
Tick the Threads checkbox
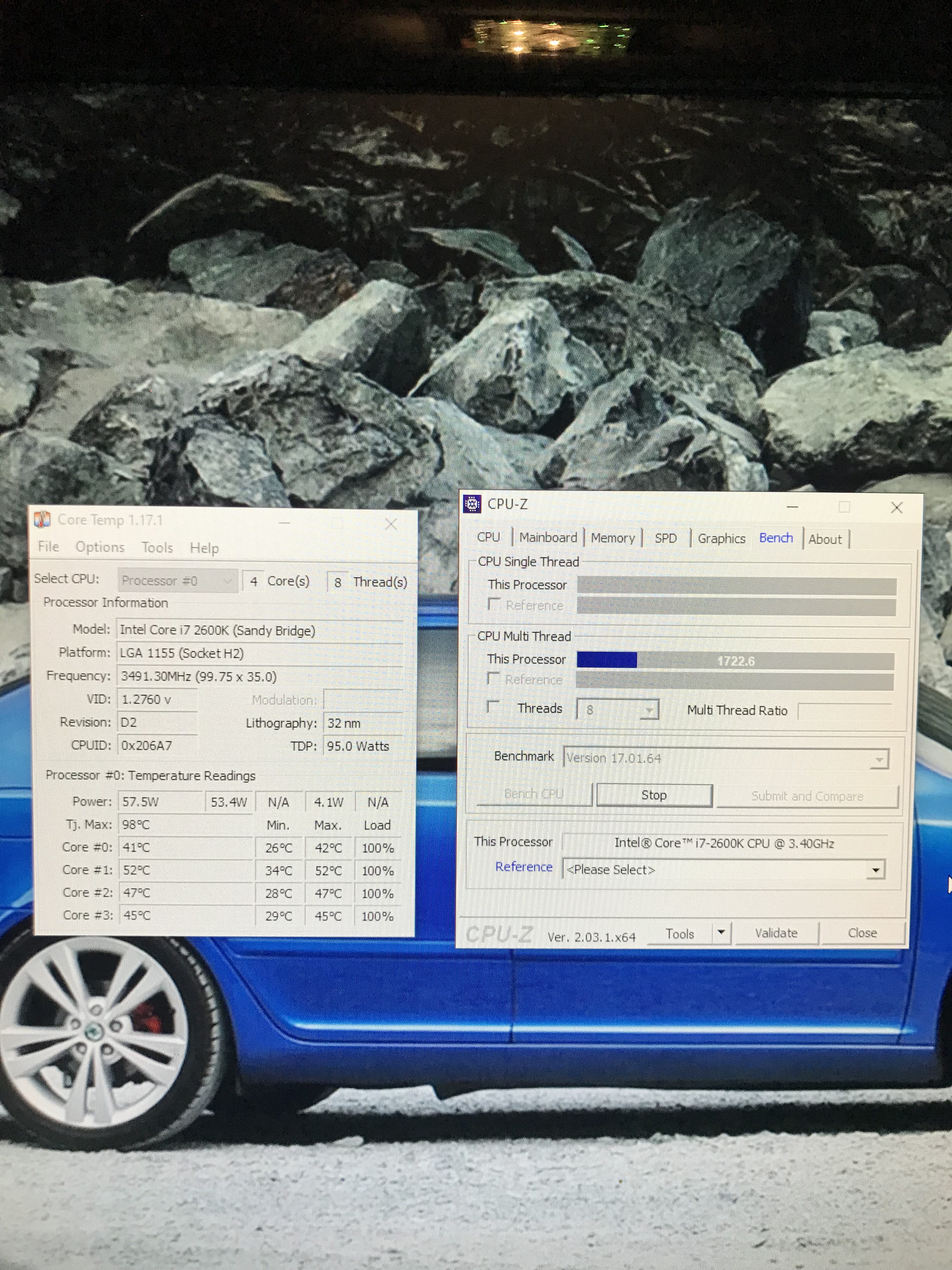click(x=493, y=706)
